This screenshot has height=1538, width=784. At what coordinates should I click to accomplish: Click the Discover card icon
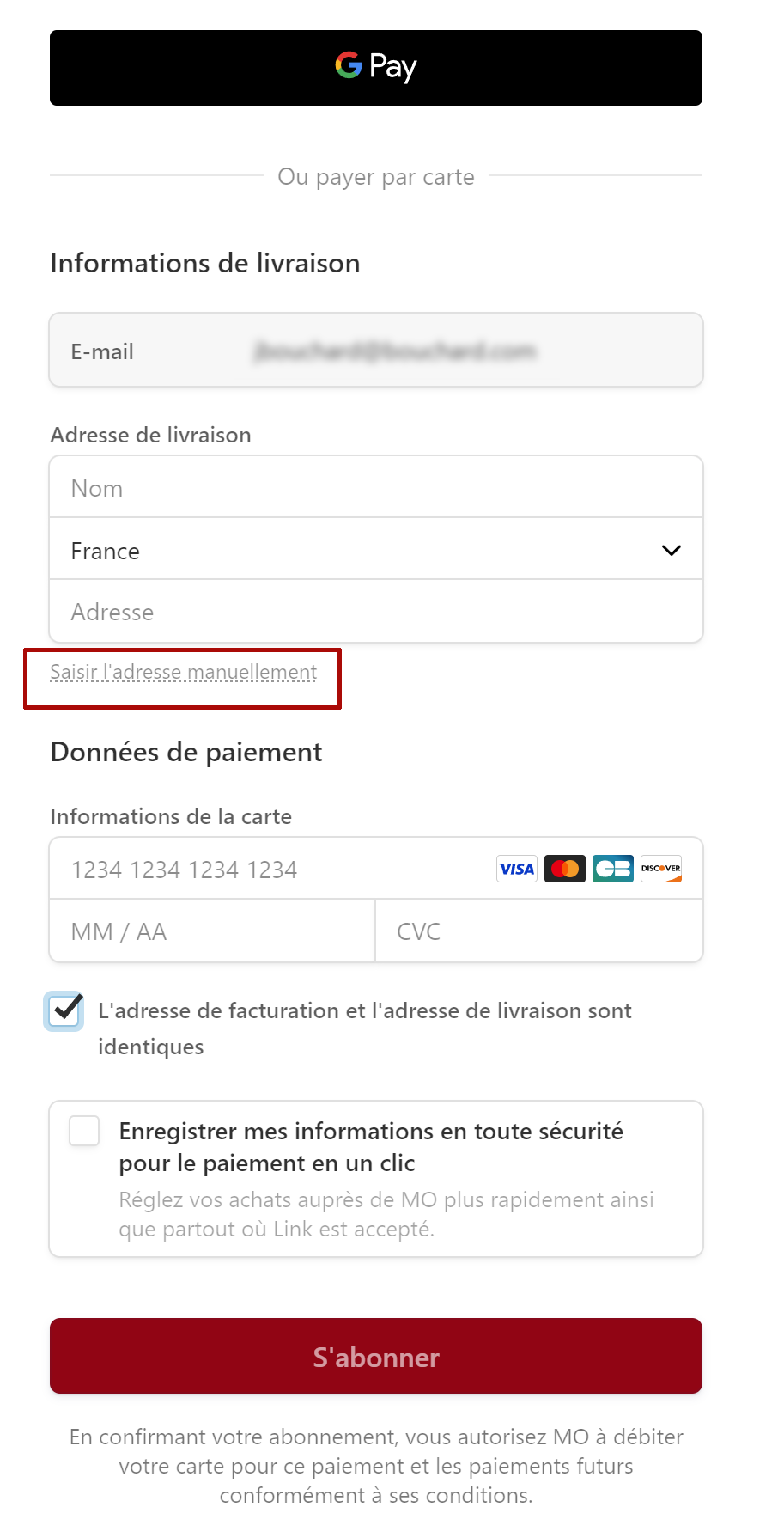[660, 869]
